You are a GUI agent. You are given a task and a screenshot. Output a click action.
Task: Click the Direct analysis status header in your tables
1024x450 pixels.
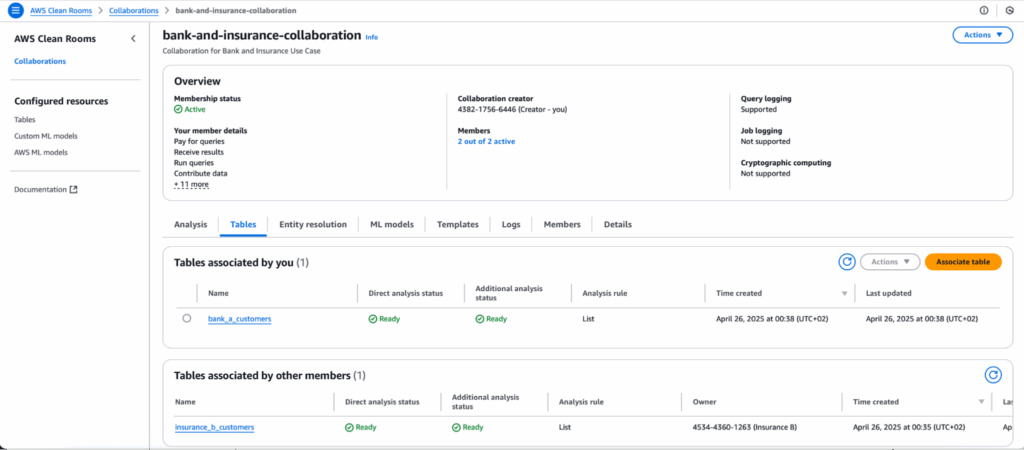pyautogui.click(x=406, y=294)
